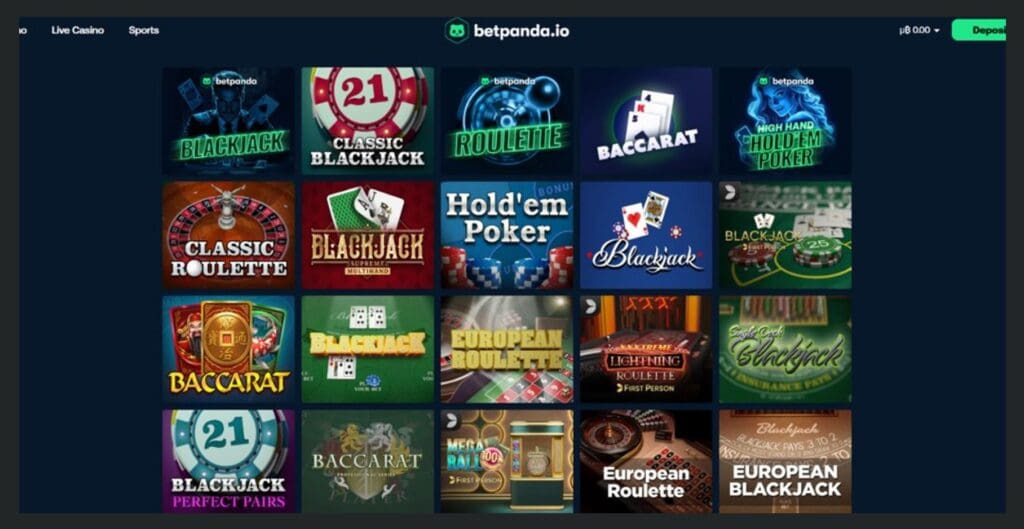This screenshot has width=1024, height=529.
Task: Open the Classic Roulette game tile
Action: point(229,235)
